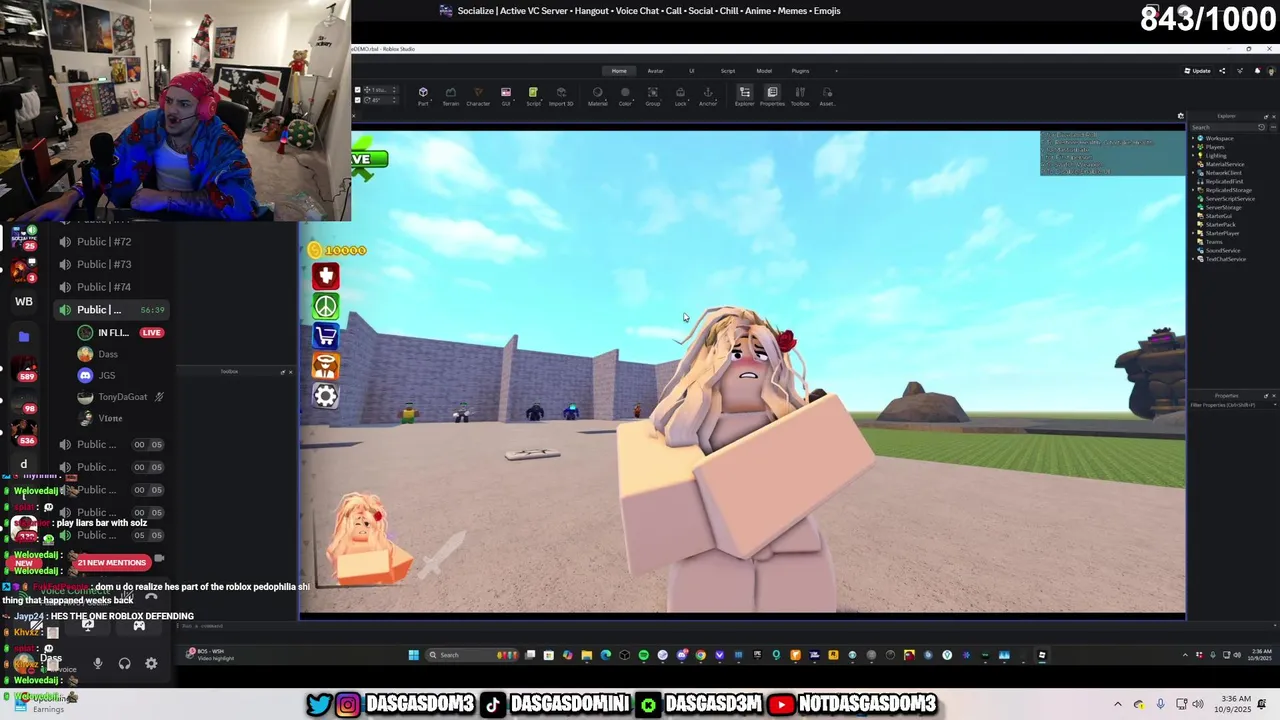Open Discord user settings gear
The height and width of the screenshot is (720, 1280).
pyautogui.click(x=151, y=663)
